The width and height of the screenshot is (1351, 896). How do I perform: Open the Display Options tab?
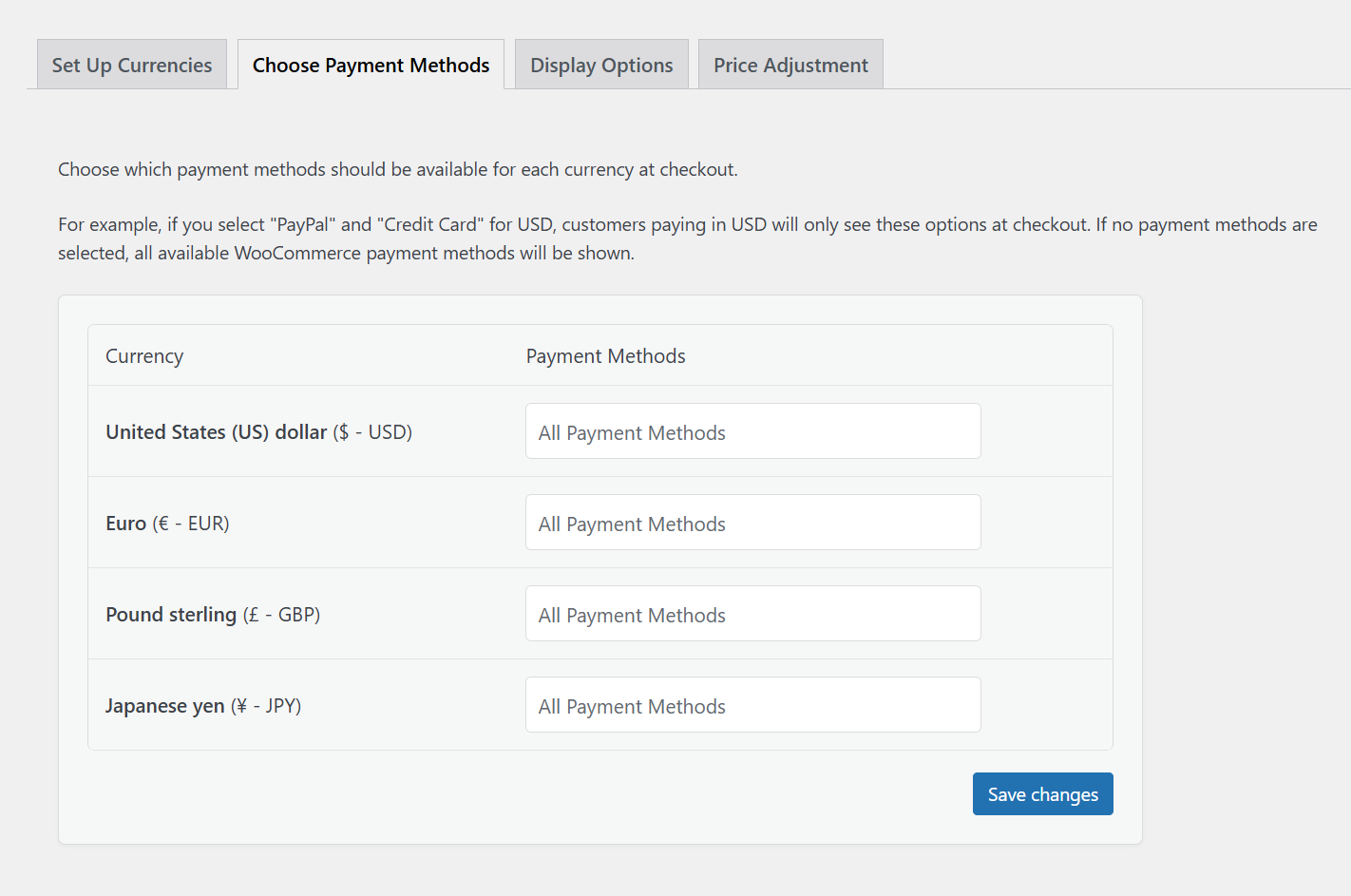point(600,64)
